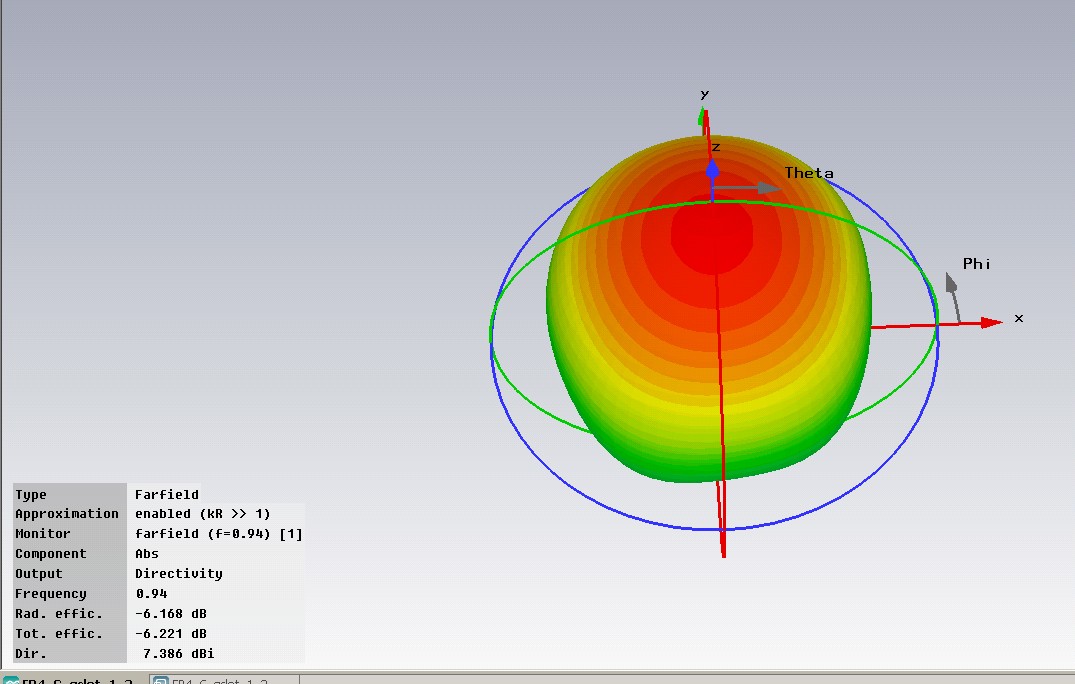Click the z axis label

716,147
